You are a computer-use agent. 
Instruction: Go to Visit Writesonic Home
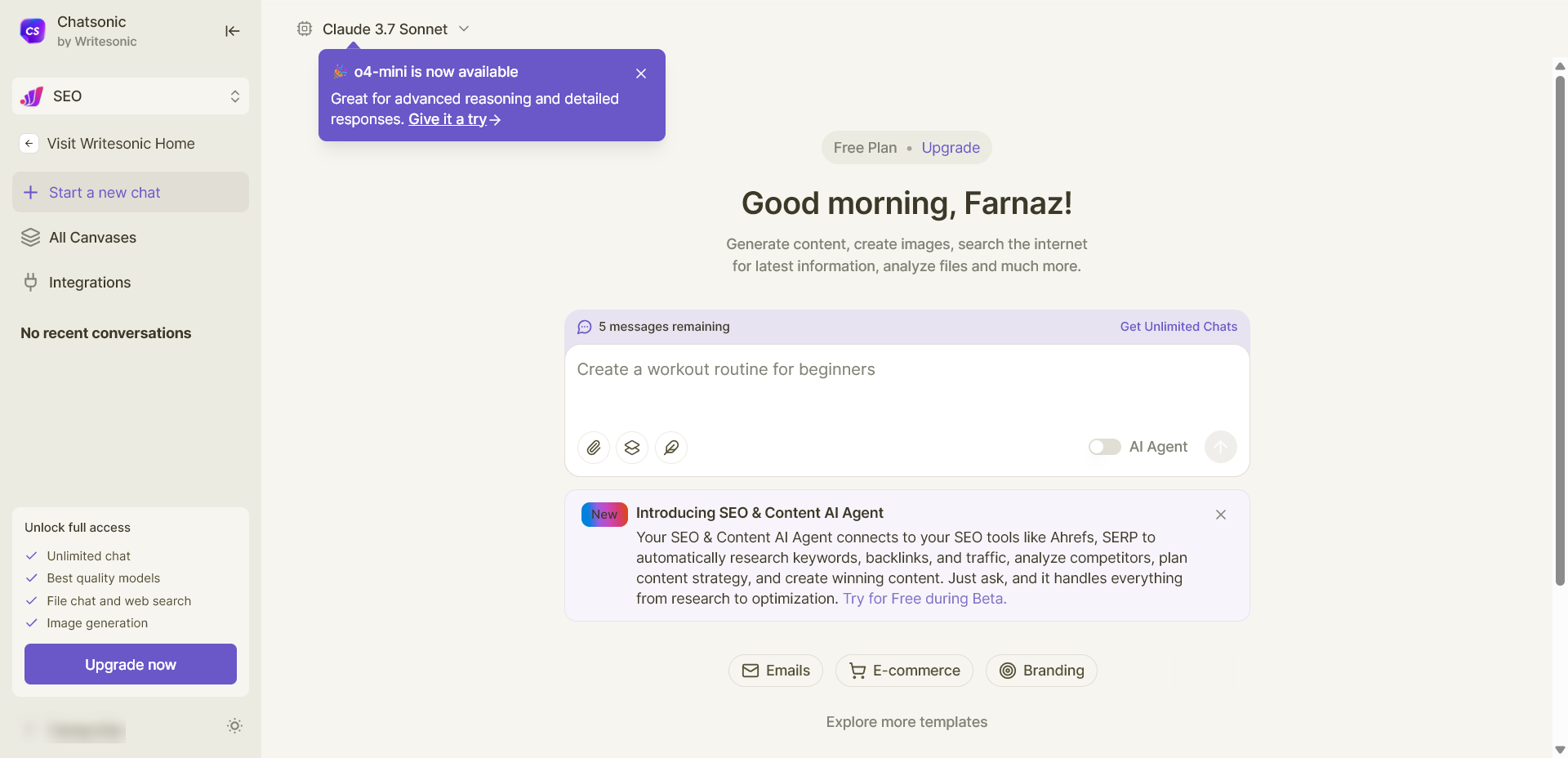121,144
